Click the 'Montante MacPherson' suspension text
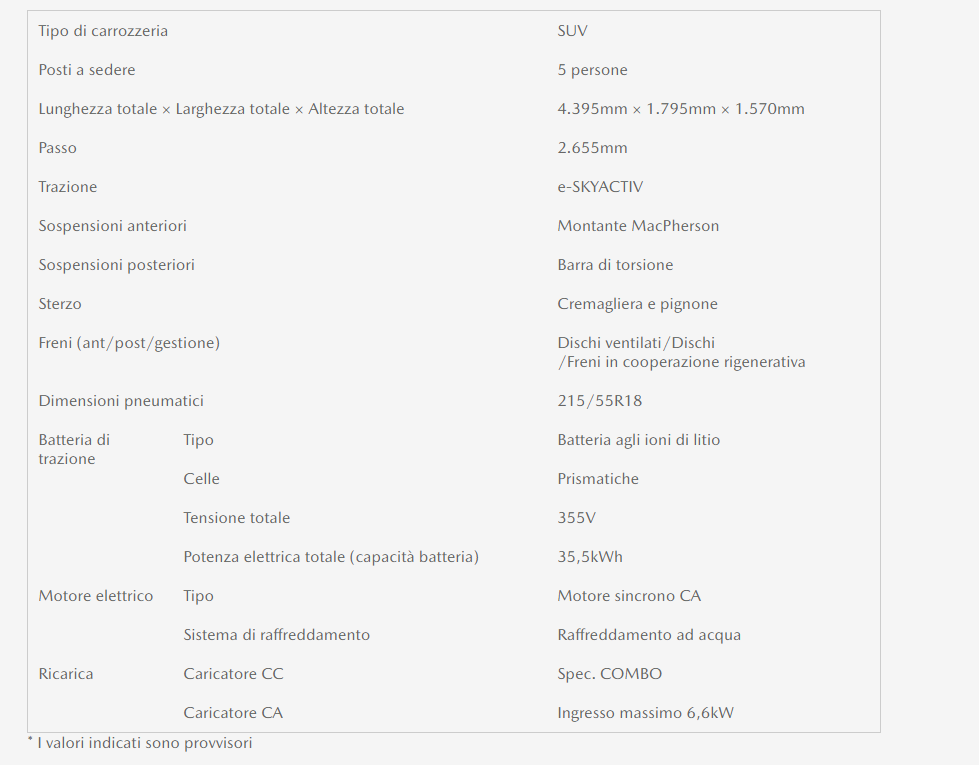 [638, 226]
